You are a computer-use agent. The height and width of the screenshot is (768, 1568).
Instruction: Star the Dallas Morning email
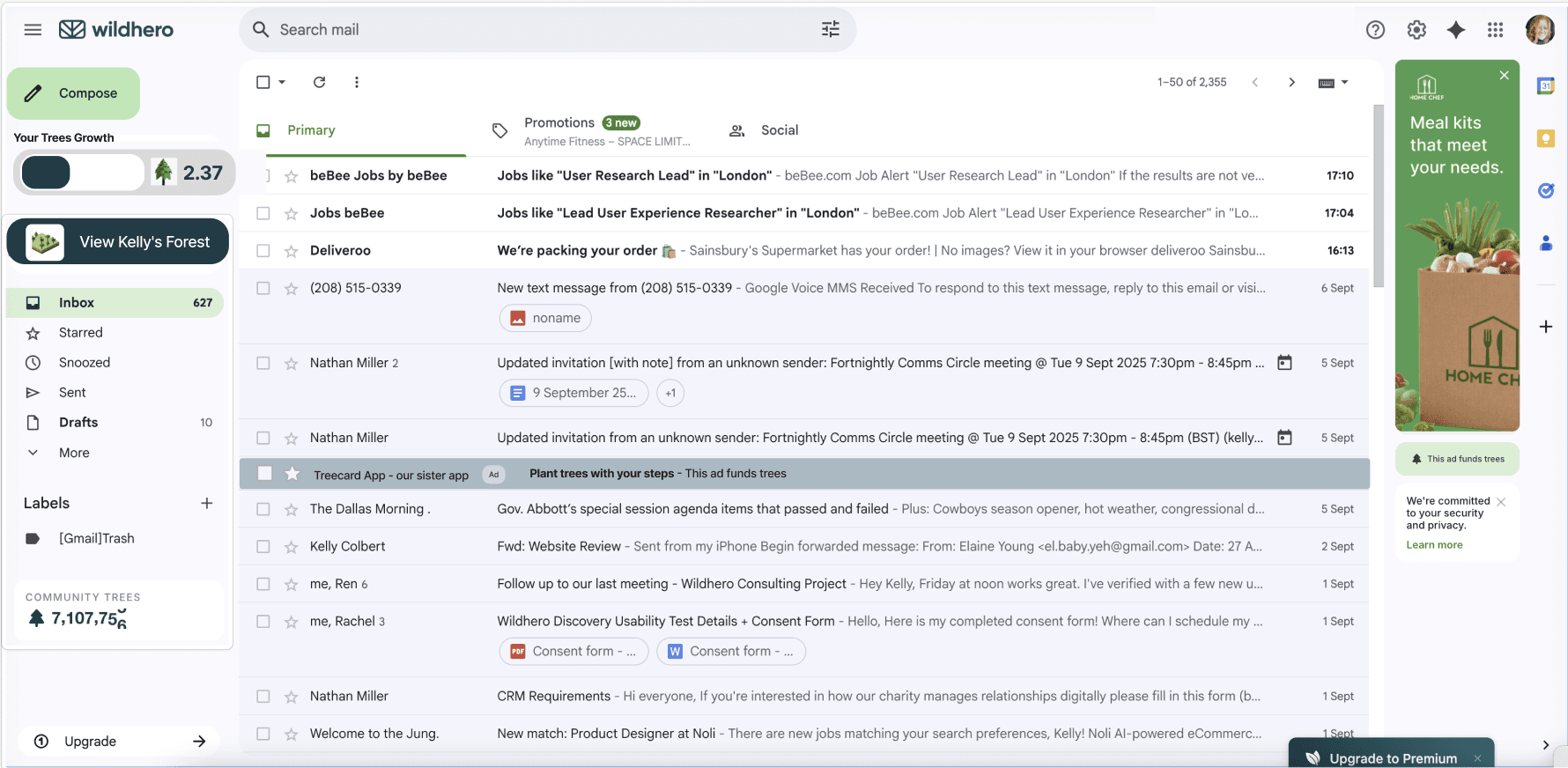(292, 509)
